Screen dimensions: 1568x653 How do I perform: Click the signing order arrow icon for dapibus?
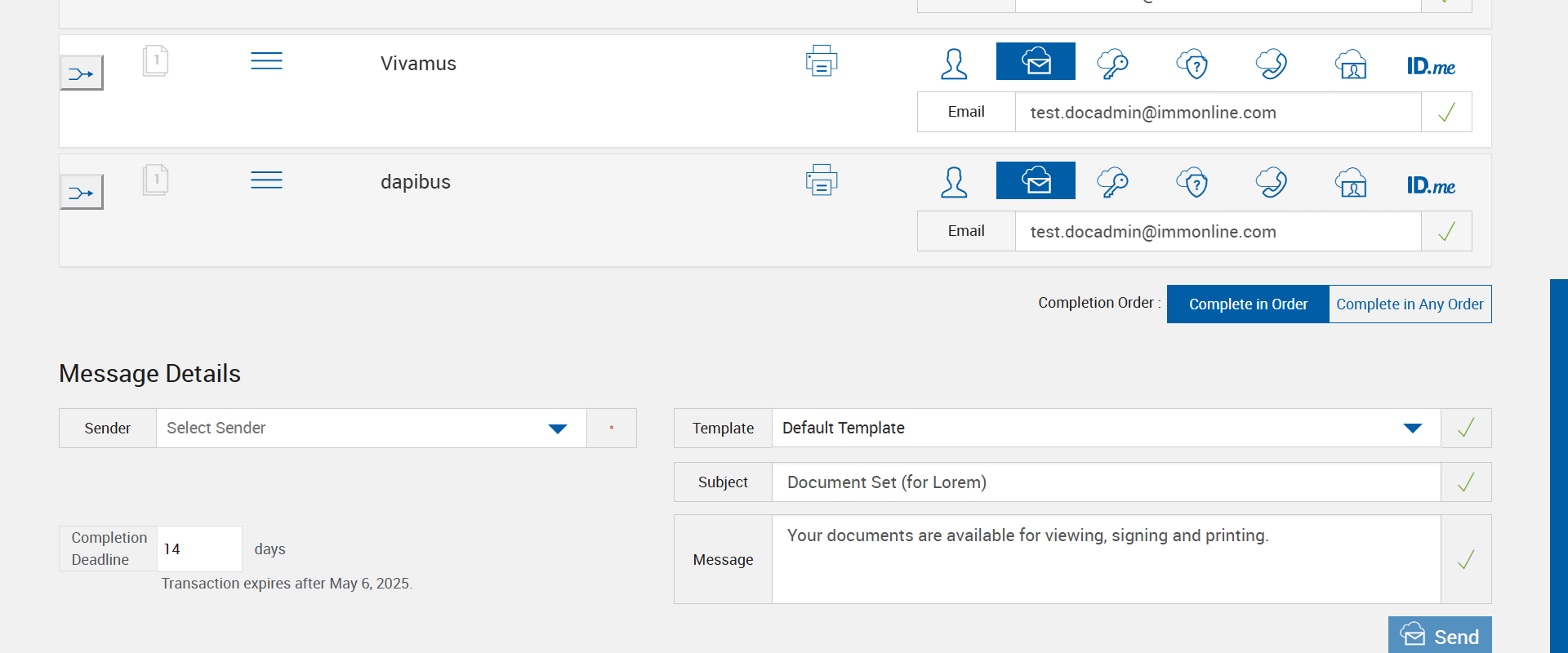(x=82, y=193)
